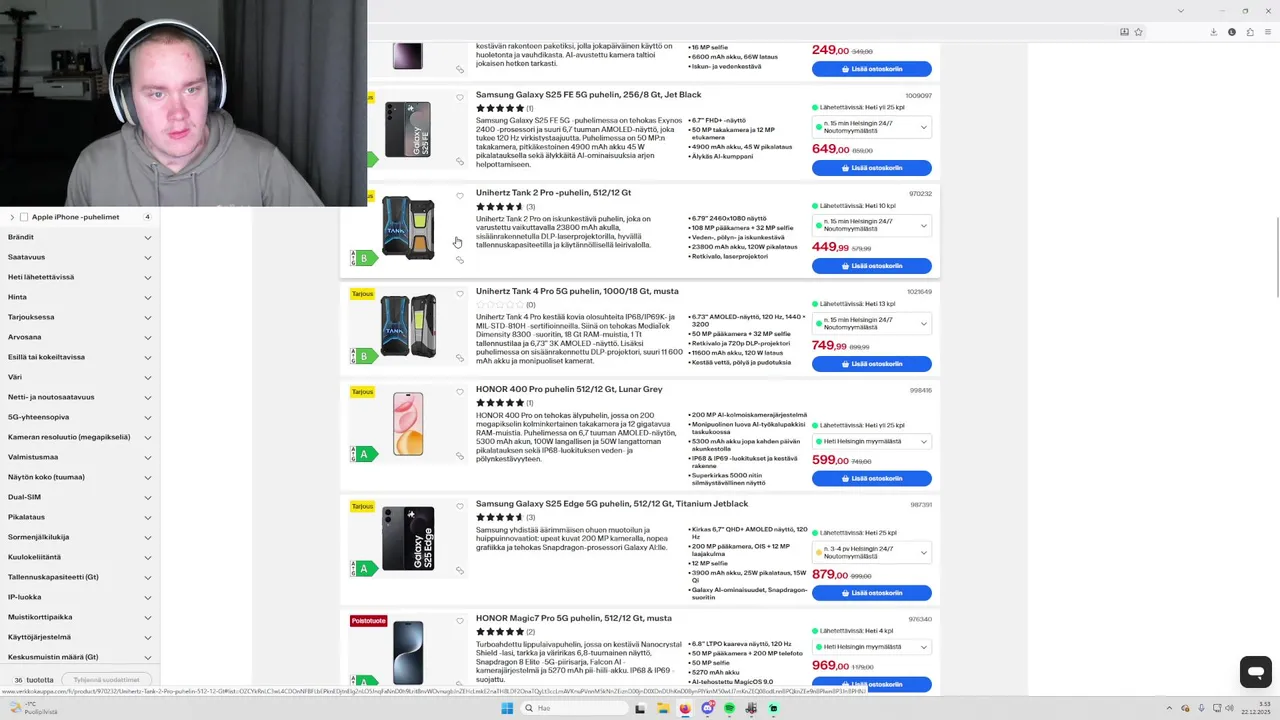Viewport: 1280px width, 720px height.
Task: Expand the Käyttöjärjestelmä filter
Action: [80, 637]
